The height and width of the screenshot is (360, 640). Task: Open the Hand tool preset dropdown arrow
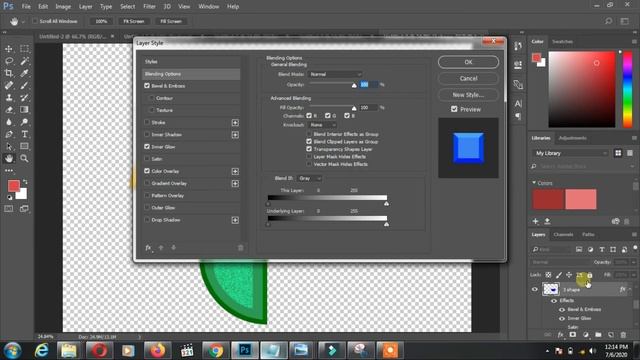click(x=23, y=21)
